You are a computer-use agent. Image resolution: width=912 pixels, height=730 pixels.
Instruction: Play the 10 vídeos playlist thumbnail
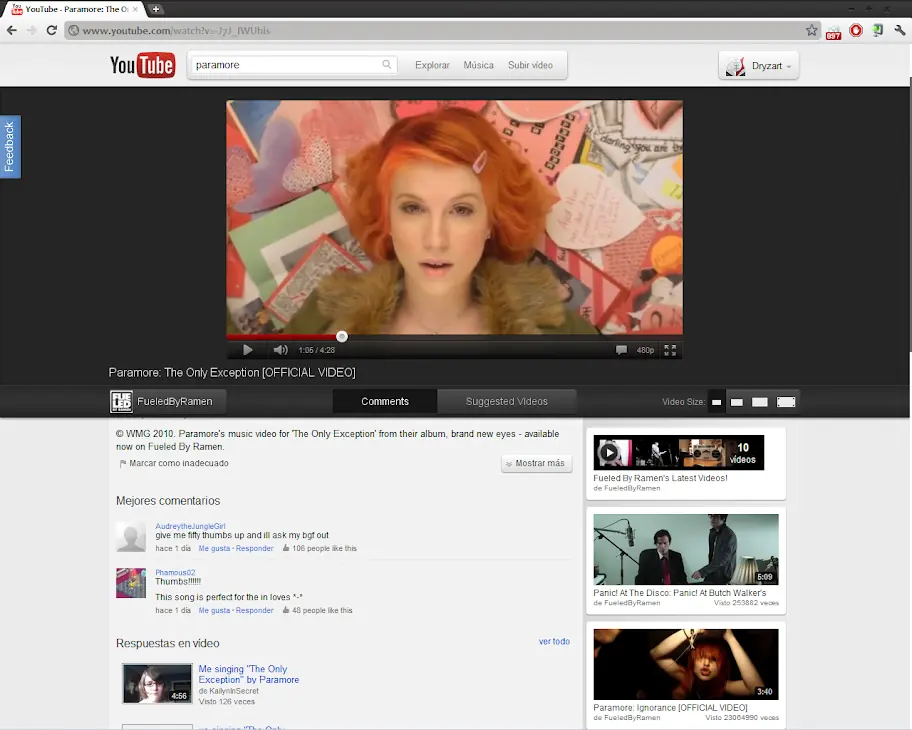coord(678,453)
